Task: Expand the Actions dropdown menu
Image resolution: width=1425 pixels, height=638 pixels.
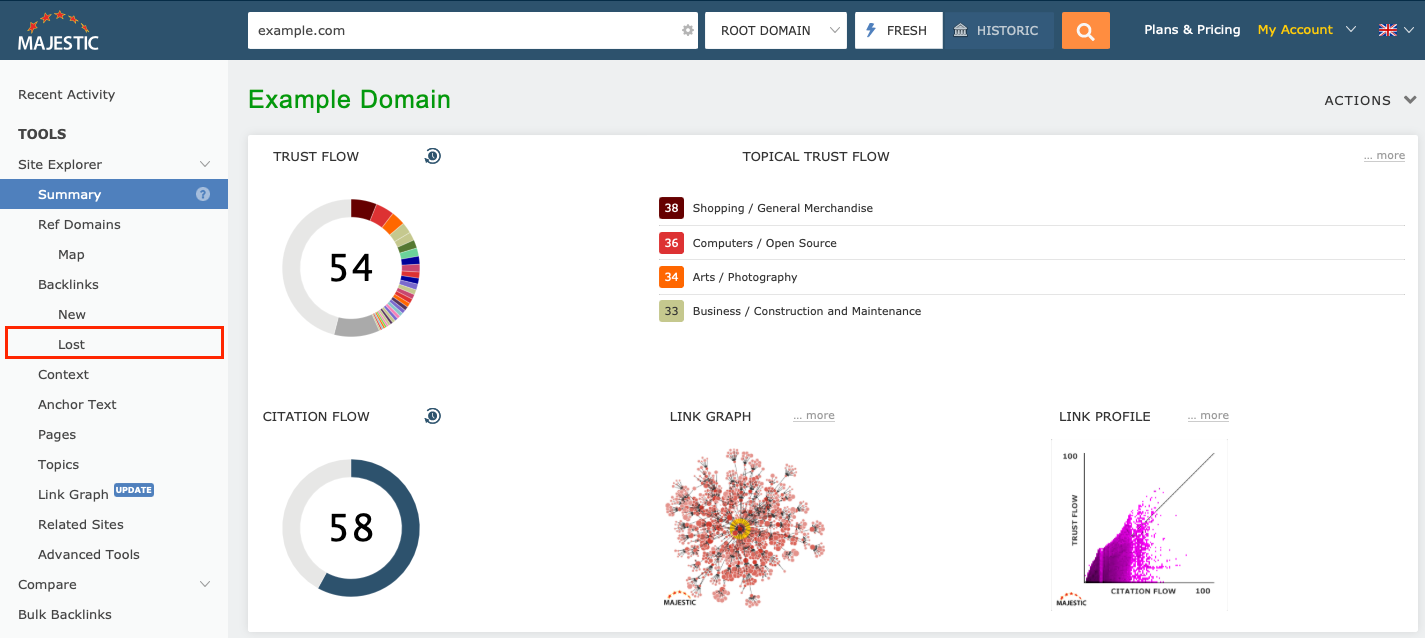Action: [1369, 100]
